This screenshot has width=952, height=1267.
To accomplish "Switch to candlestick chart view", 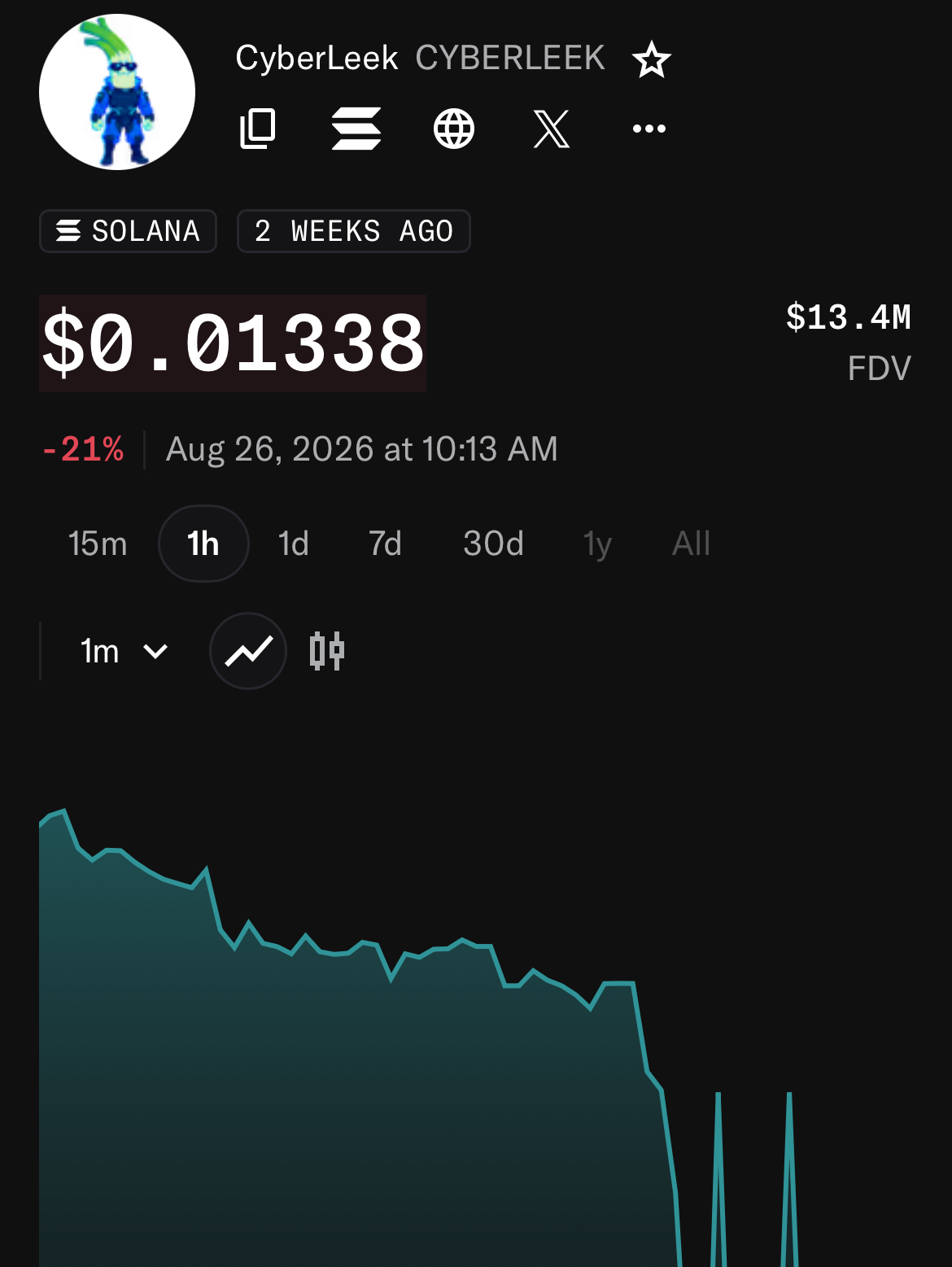I will coord(327,651).
